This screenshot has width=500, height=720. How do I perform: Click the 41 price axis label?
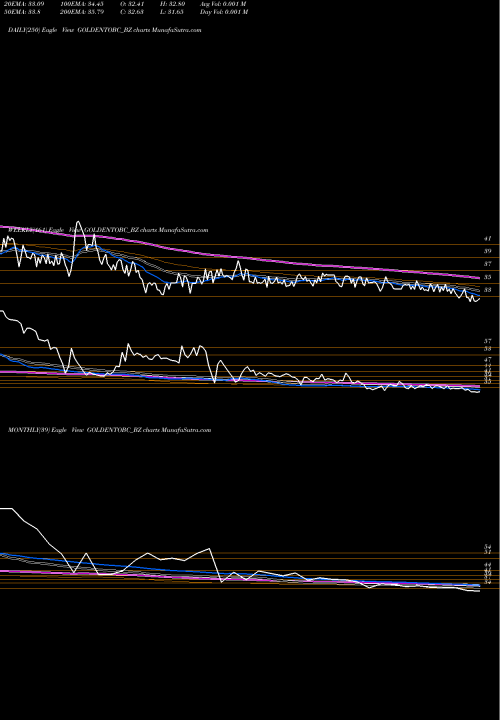click(x=488, y=238)
